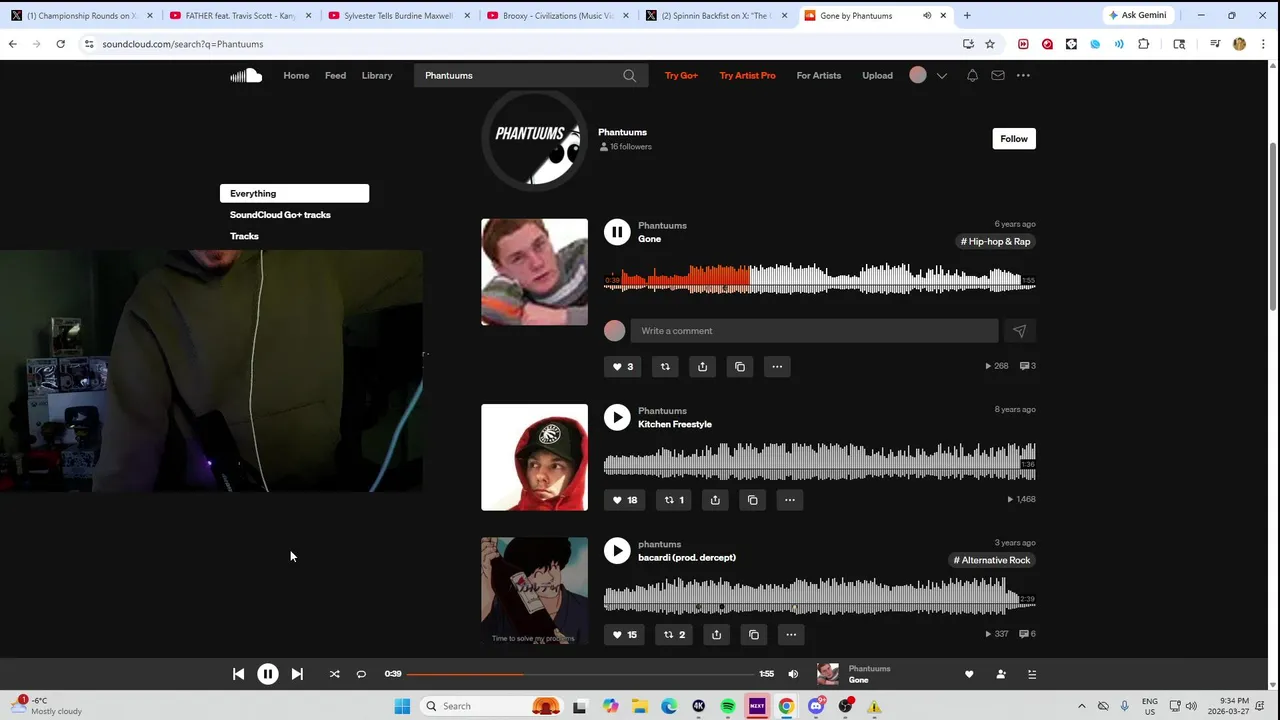
Task: Share the bacardi (prod. dercept) track
Action: pos(716,634)
